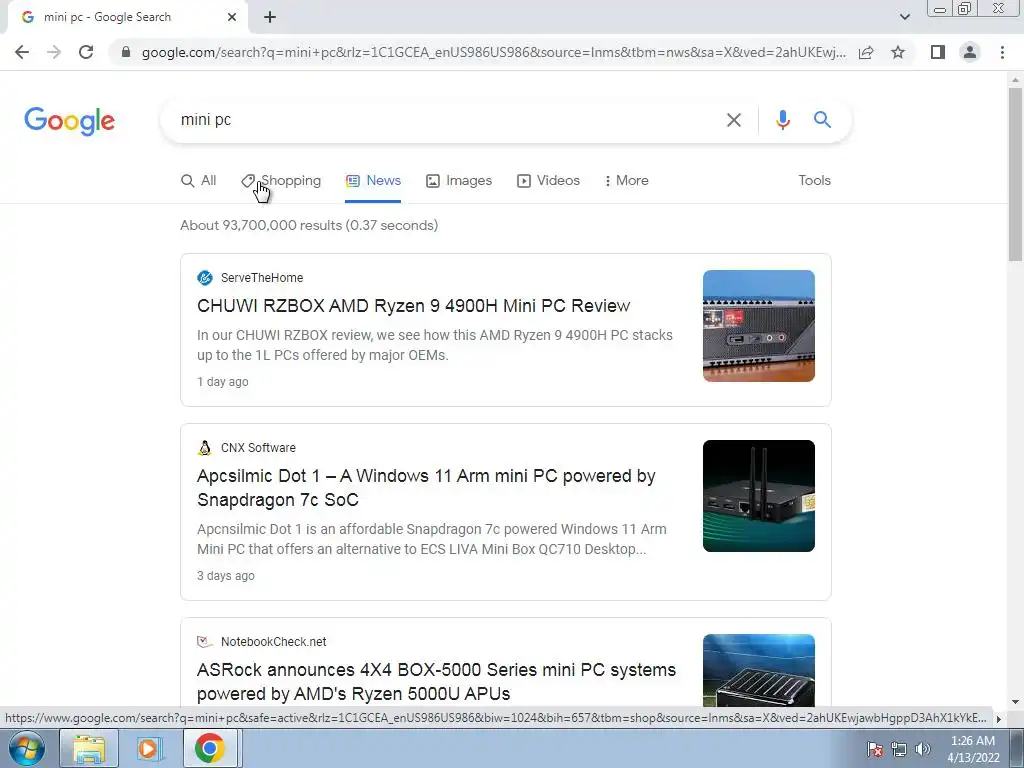Open the Action Center flag icon
The height and width of the screenshot is (768, 1024).
[875, 750]
